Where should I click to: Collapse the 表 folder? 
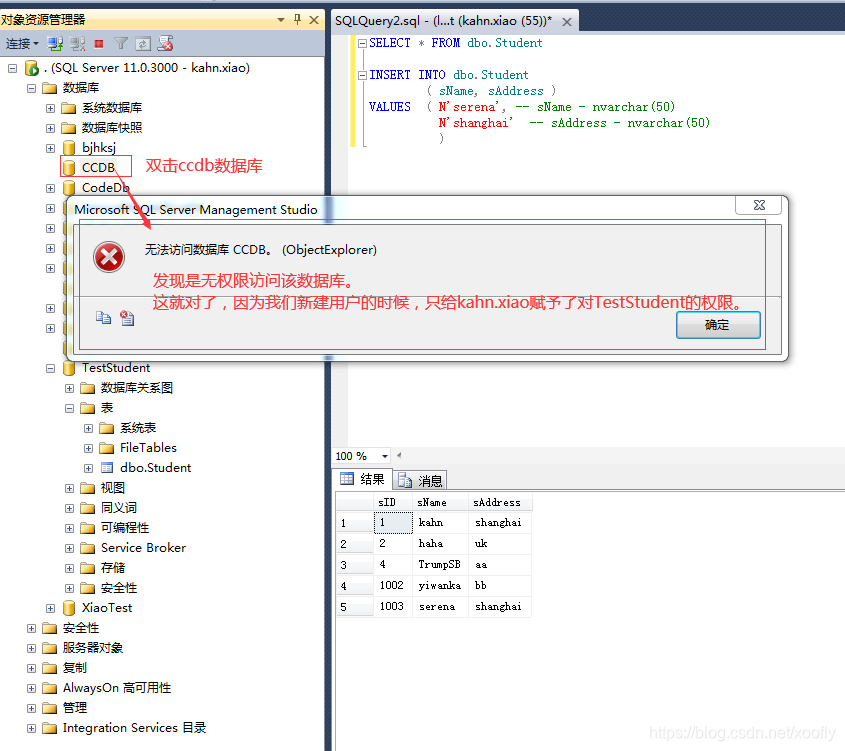[69, 408]
